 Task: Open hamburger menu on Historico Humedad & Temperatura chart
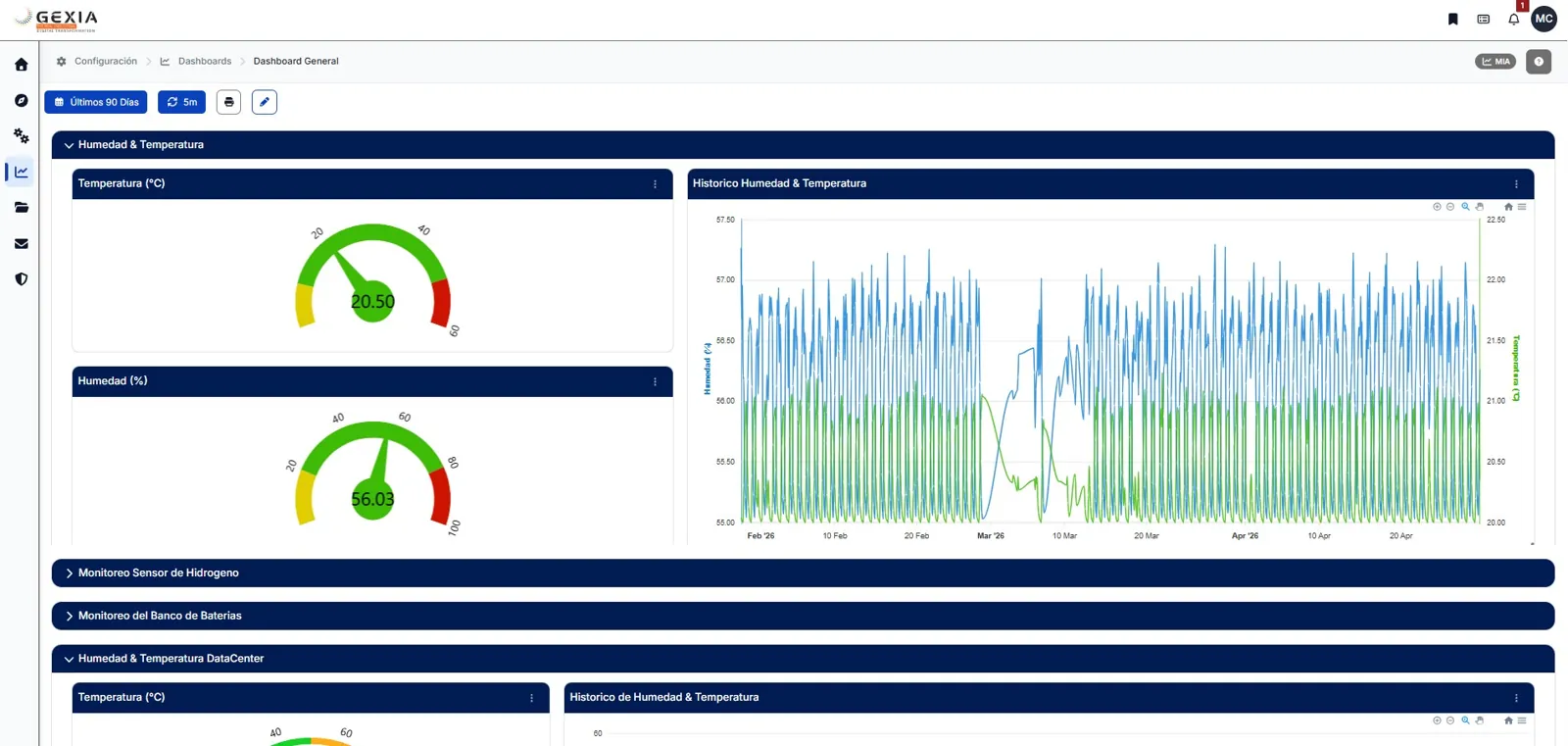[x=1522, y=207]
